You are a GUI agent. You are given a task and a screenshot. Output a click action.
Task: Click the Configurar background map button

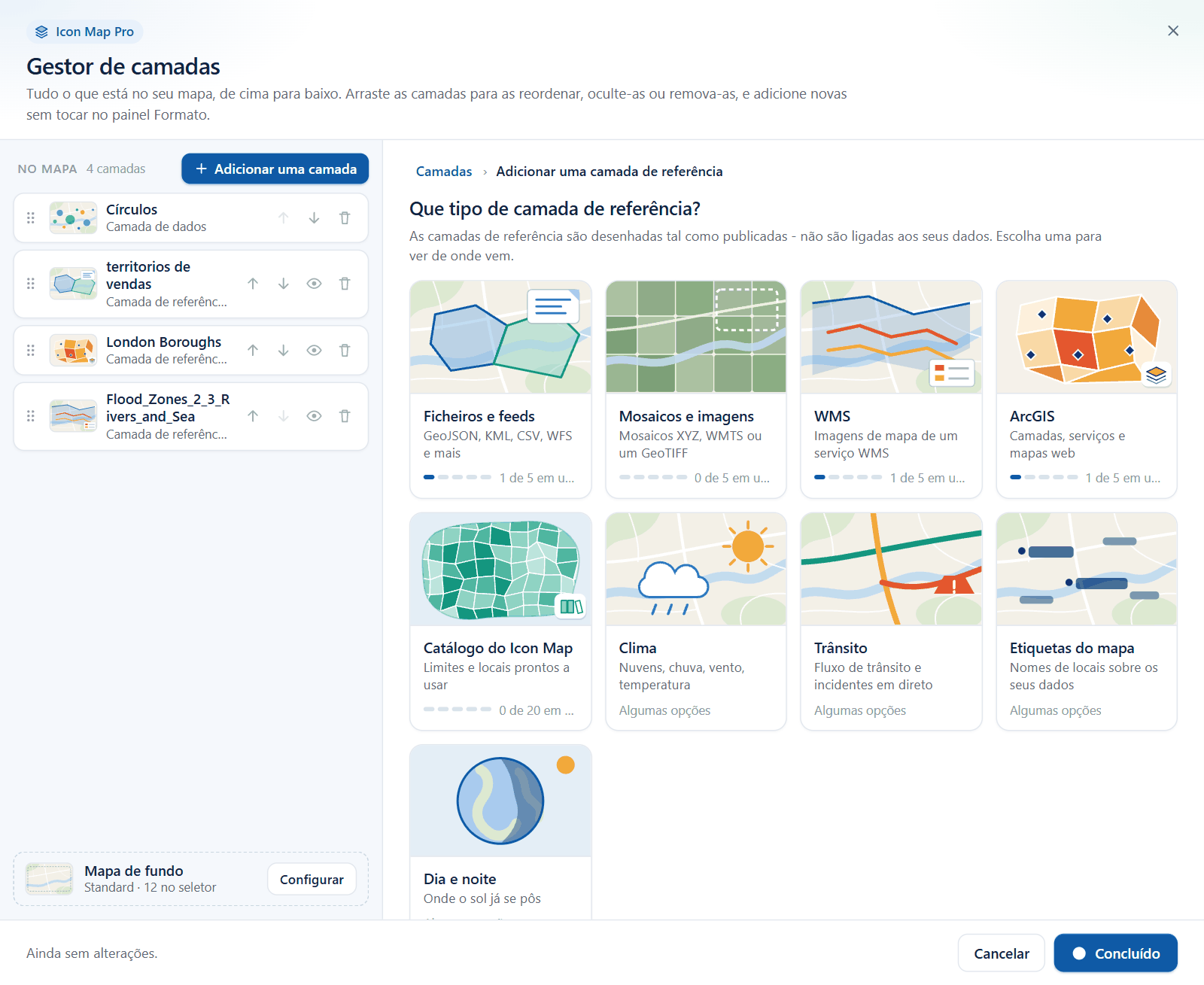click(x=312, y=880)
